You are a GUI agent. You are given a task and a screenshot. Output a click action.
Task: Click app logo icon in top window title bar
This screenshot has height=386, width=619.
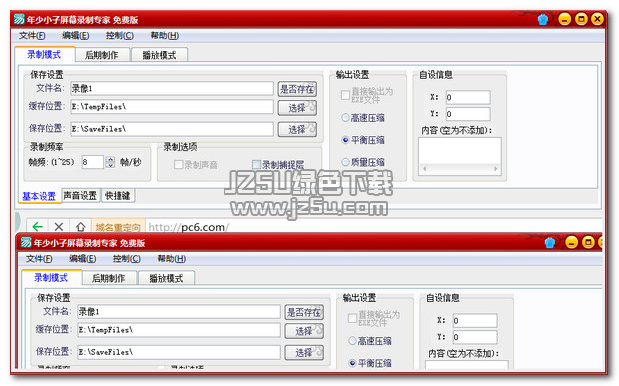[x=19, y=19]
